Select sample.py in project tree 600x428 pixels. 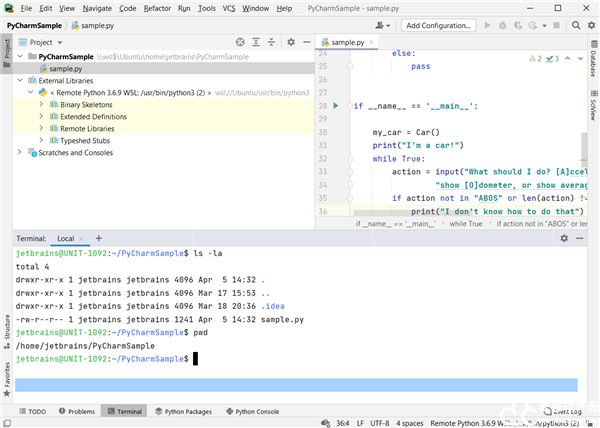(164, 68)
